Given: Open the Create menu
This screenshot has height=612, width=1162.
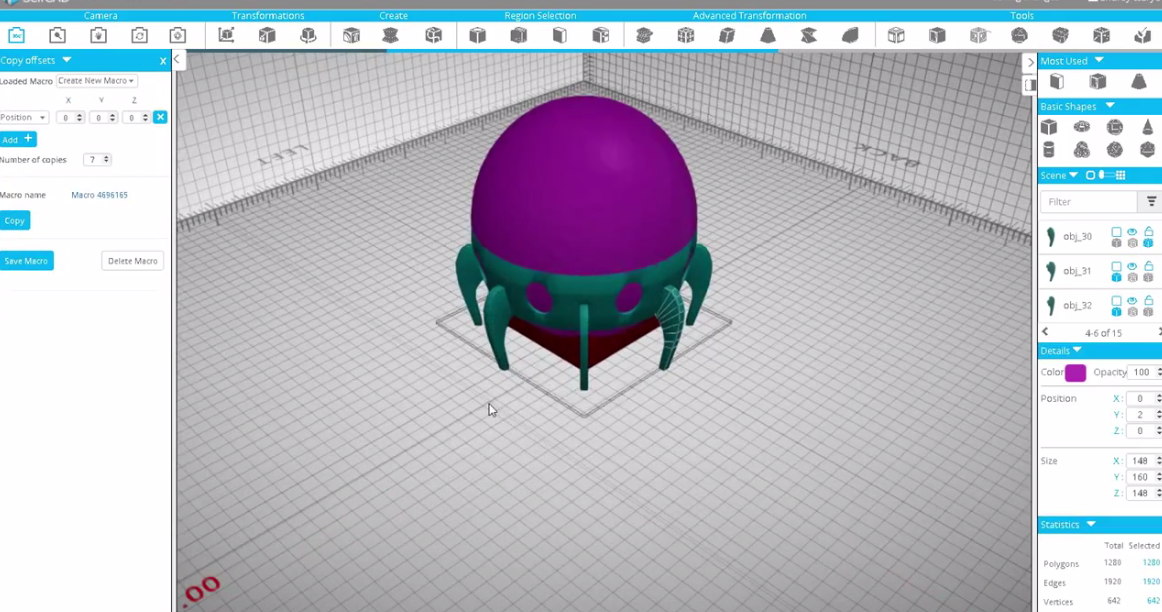Looking at the screenshot, I should (x=394, y=16).
